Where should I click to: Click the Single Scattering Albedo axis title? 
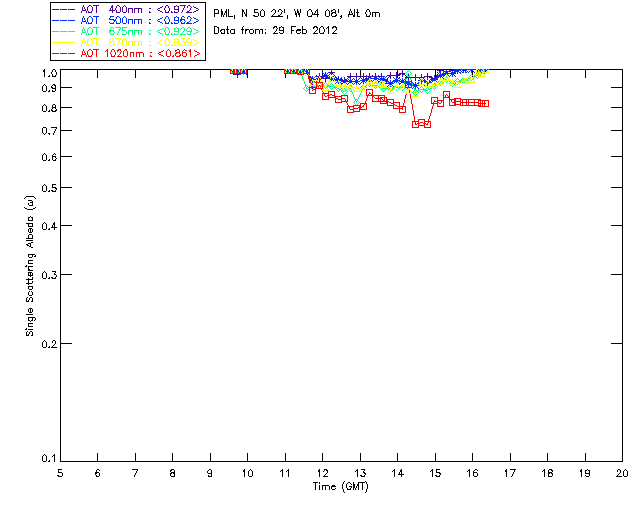coord(30,266)
